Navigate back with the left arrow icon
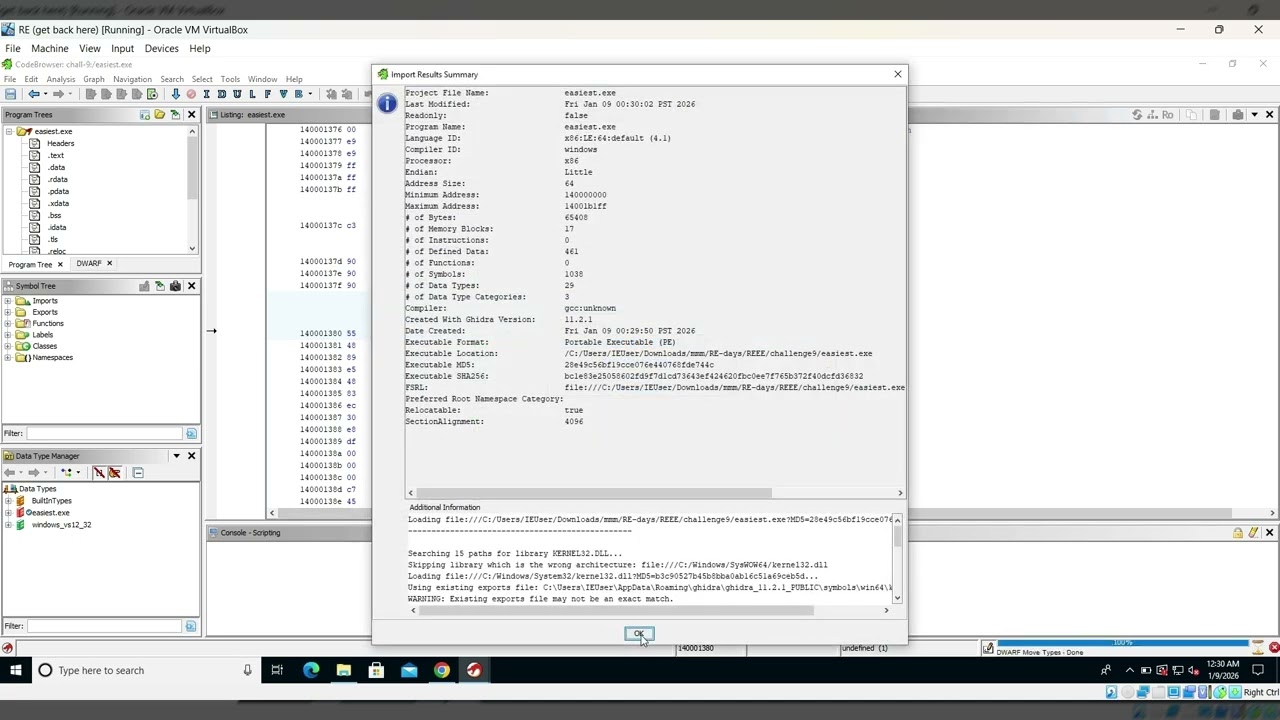The height and width of the screenshot is (720, 1280). 34,94
